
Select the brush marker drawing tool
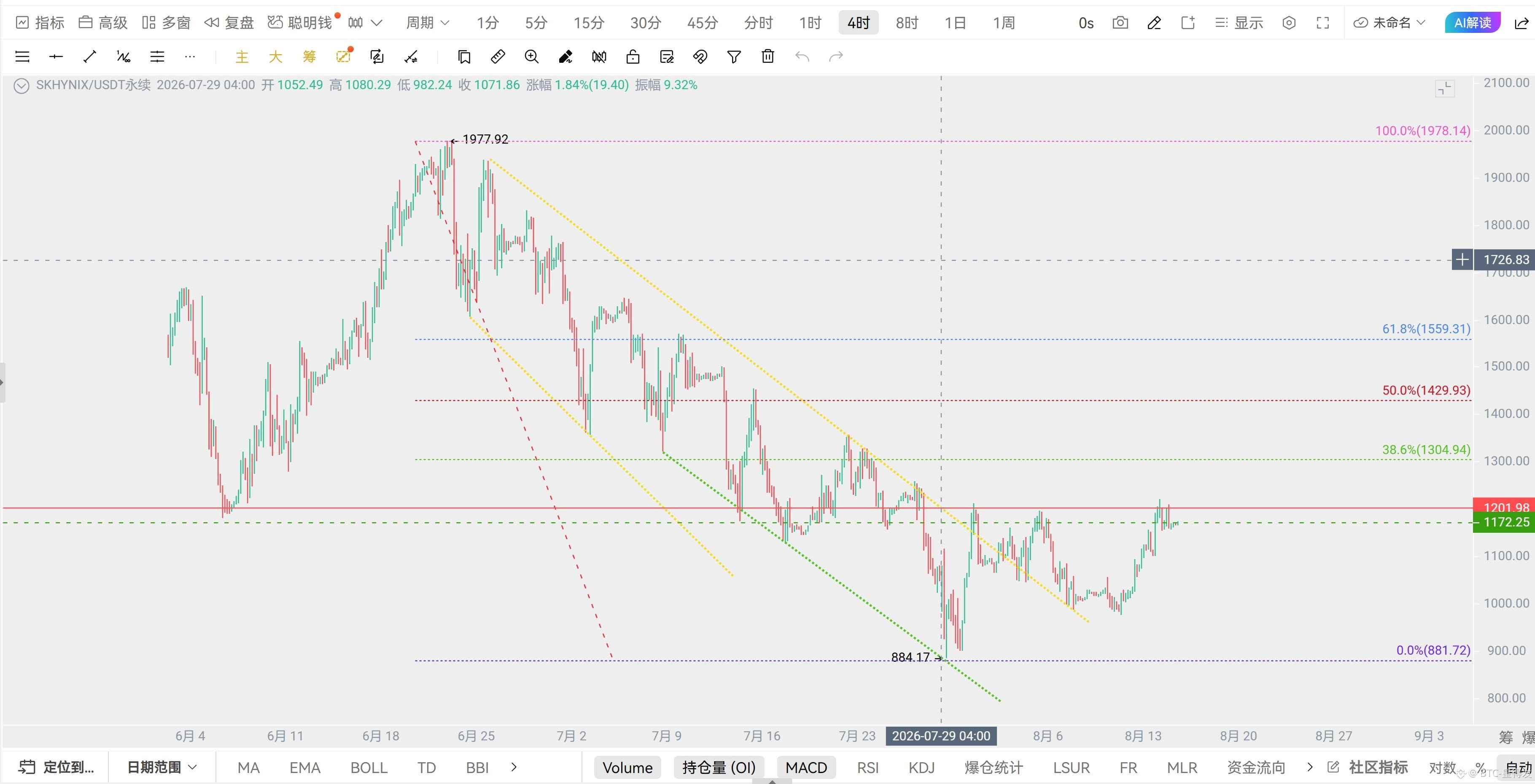[565, 56]
